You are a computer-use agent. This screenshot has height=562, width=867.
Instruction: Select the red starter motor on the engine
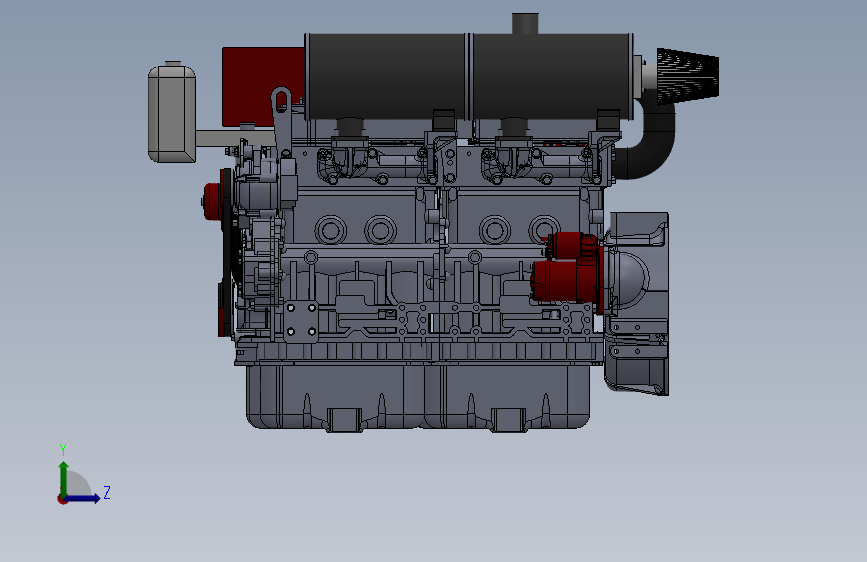(566, 274)
